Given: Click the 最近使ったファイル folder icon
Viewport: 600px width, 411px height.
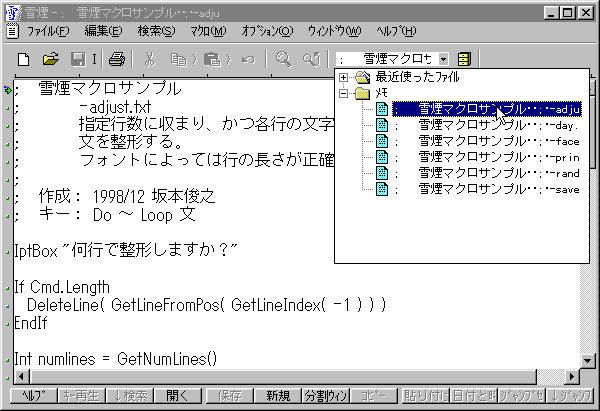Looking at the screenshot, I should 362,77.
